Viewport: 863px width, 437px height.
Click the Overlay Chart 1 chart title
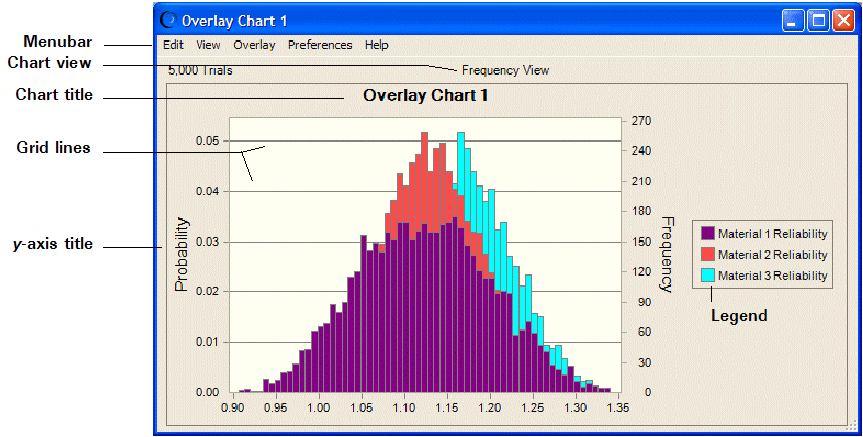pos(425,95)
